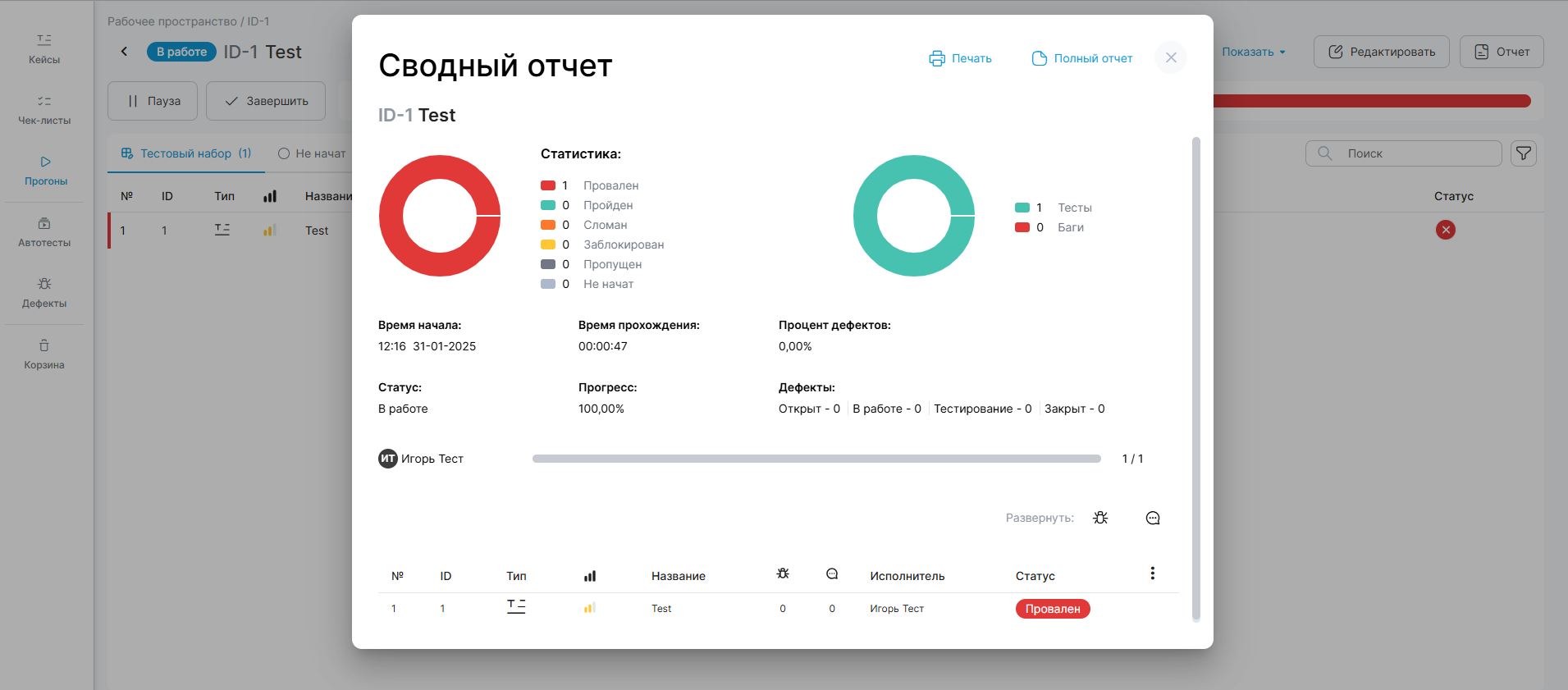Click the teal Тесты legend swatch
1568x690 pixels.
tap(1022, 208)
